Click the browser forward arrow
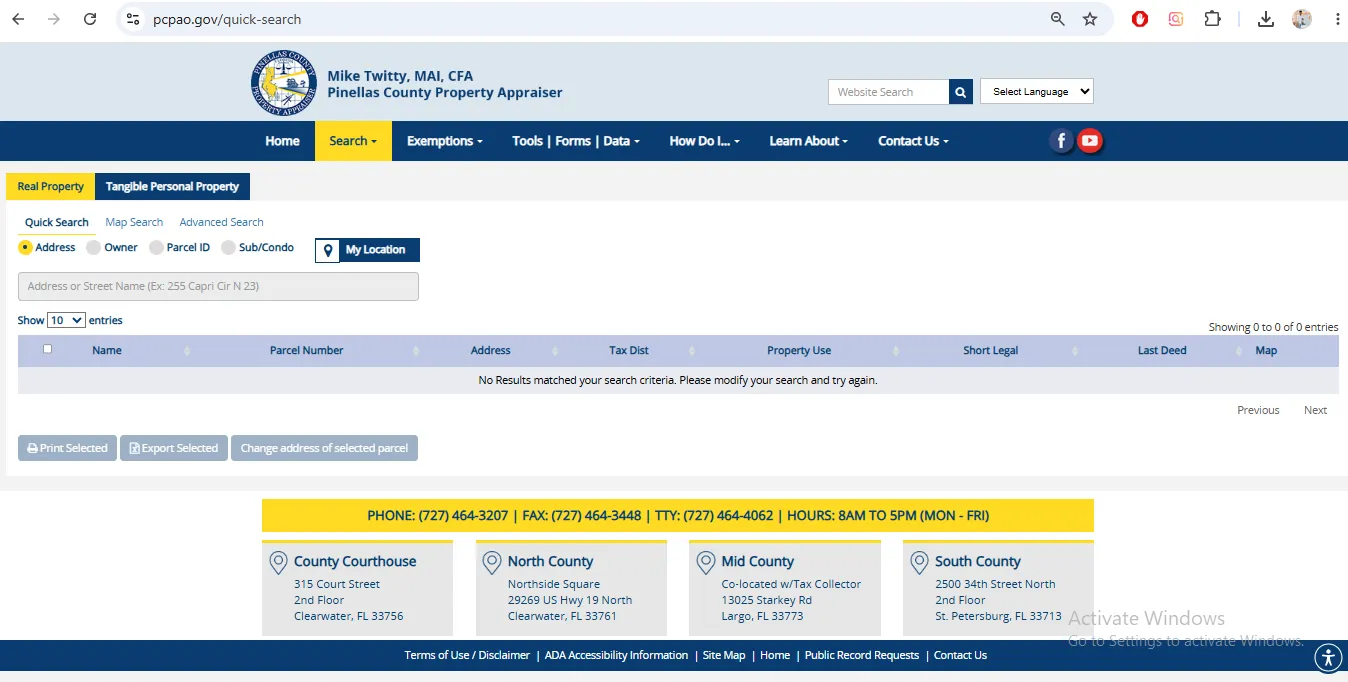 [54, 19]
